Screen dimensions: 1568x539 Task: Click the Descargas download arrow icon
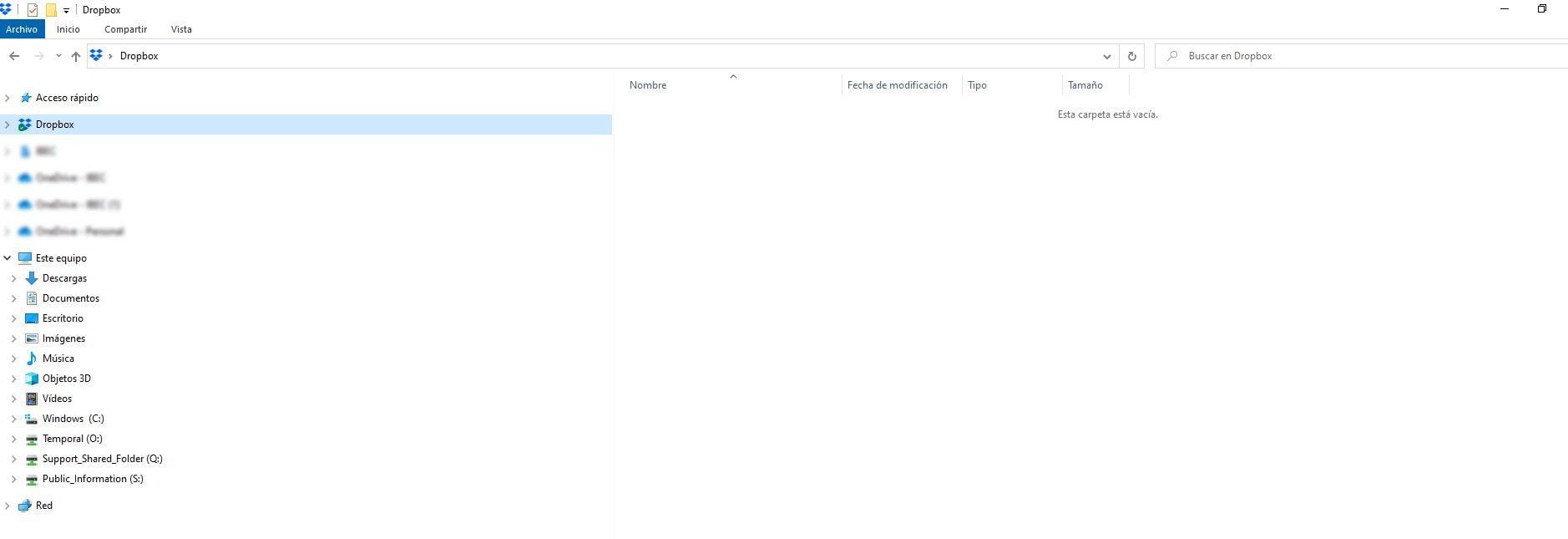[32, 278]
